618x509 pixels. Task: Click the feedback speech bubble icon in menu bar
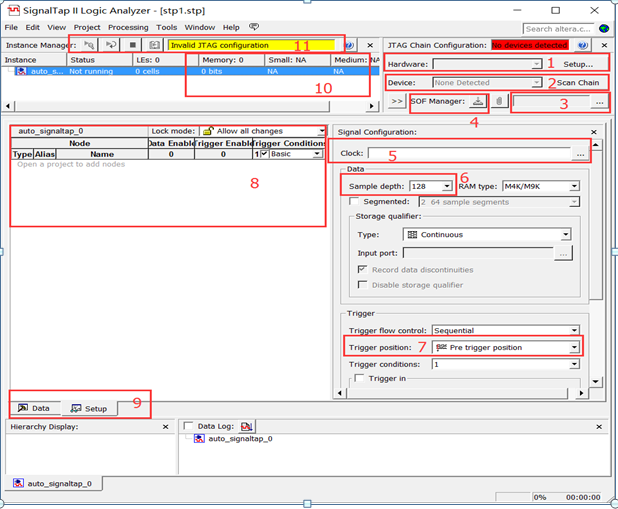pos(254,27)
